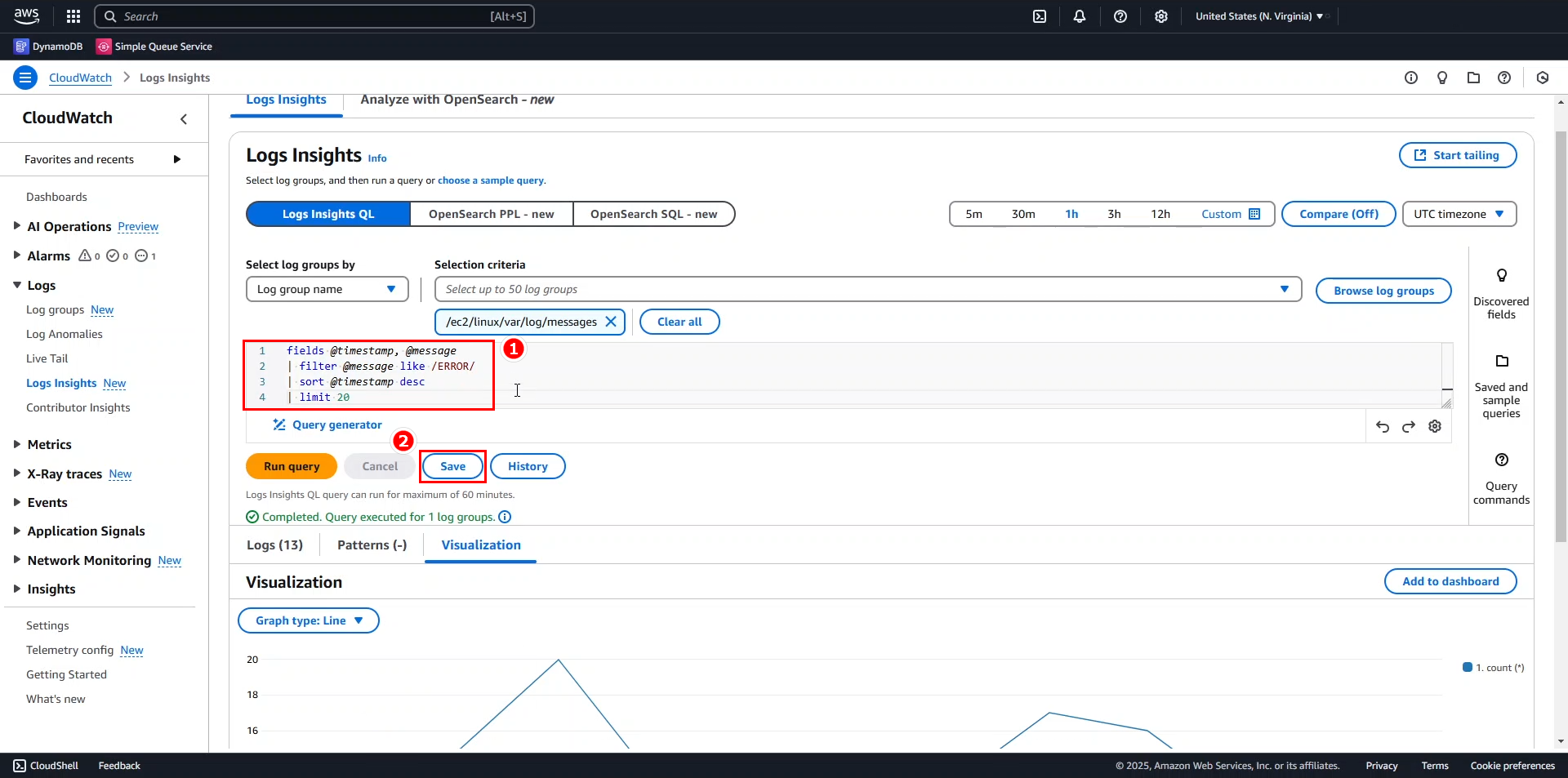This screenshot has width=1568, height=778.
Task: Open the Query generator
Action: coord(327,425)
